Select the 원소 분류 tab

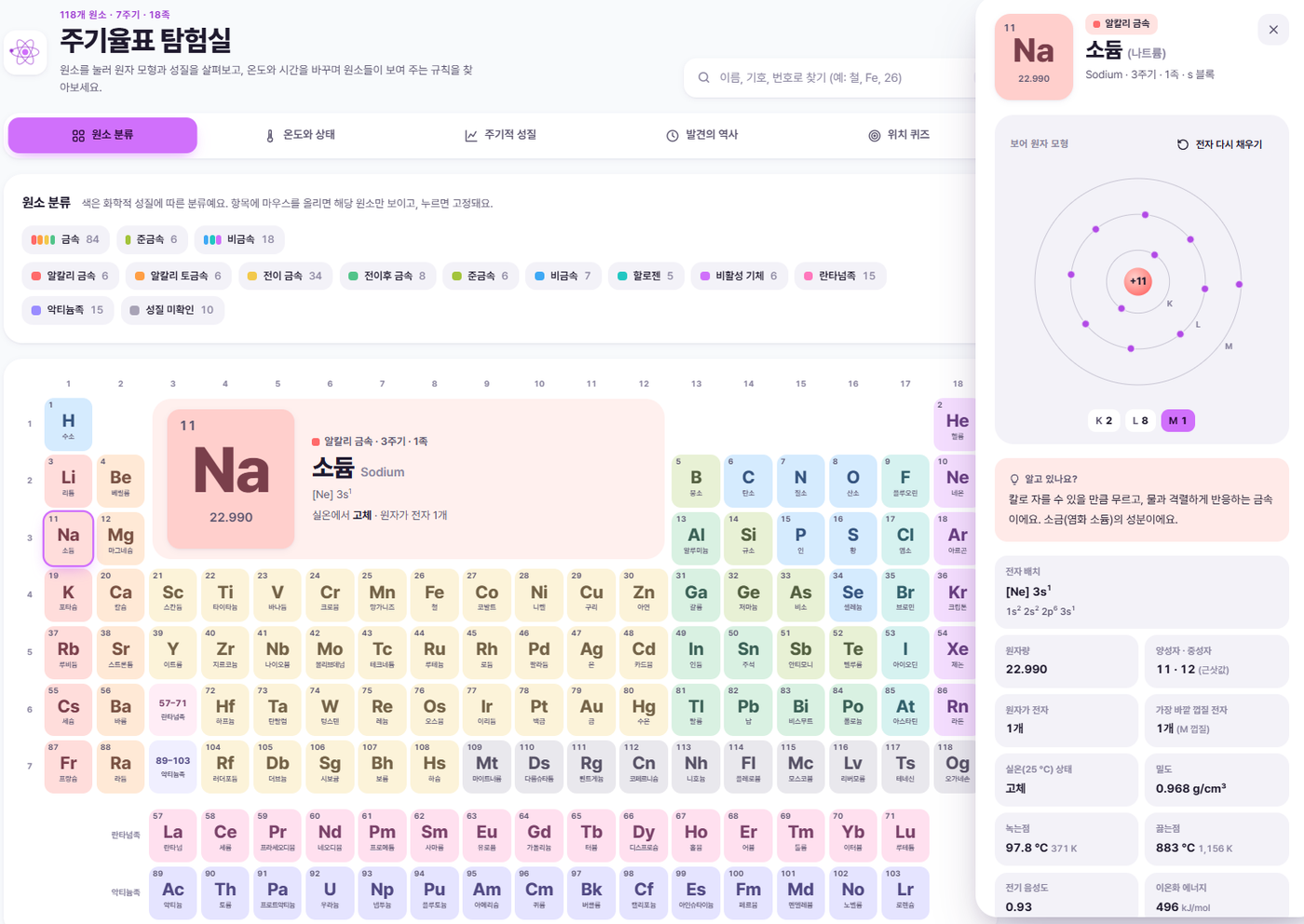point(102,135)
